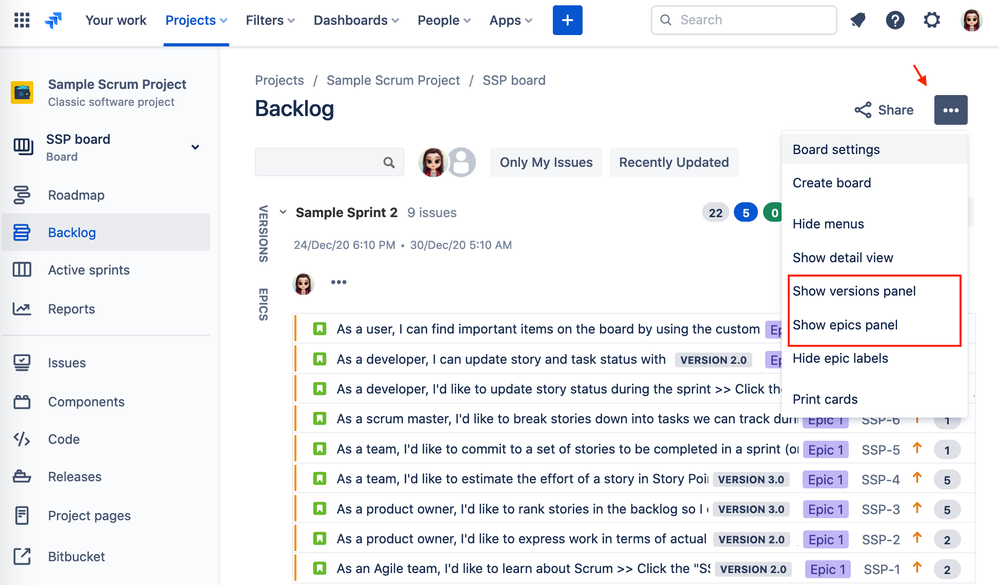Click the green 0 done-points badge

point(773,213)
